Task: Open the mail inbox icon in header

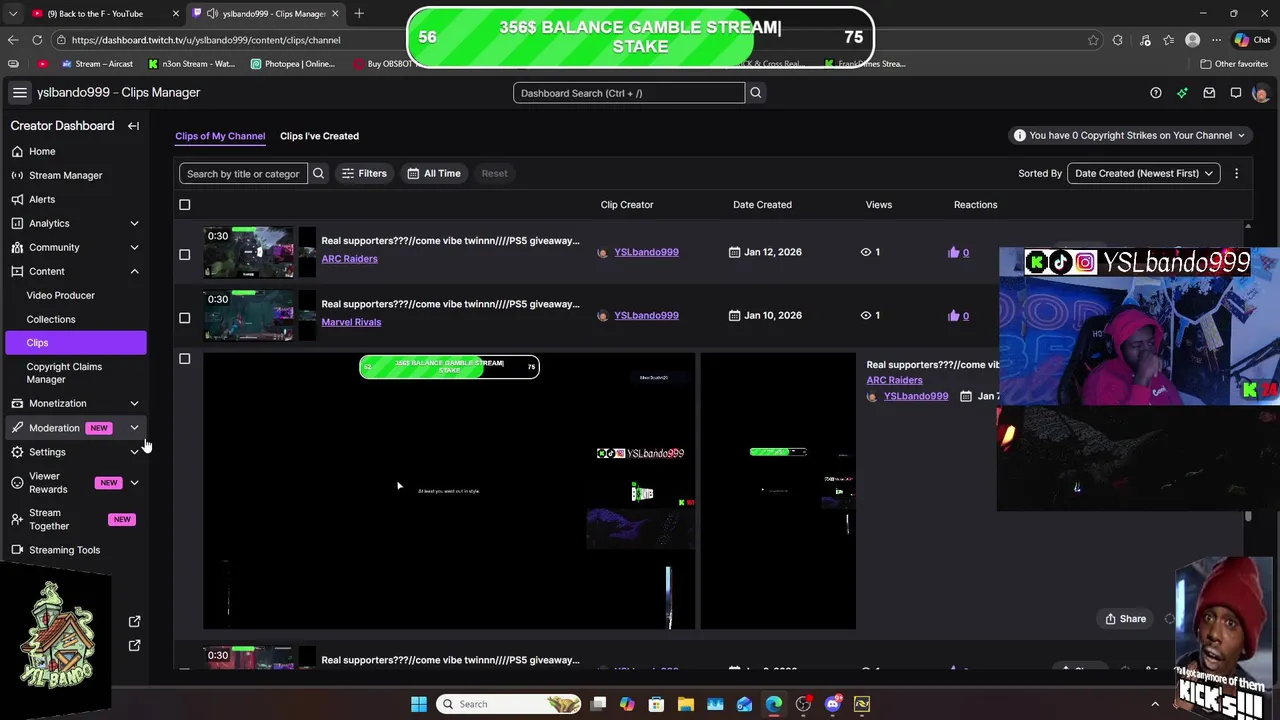Action: [1209, 93]
